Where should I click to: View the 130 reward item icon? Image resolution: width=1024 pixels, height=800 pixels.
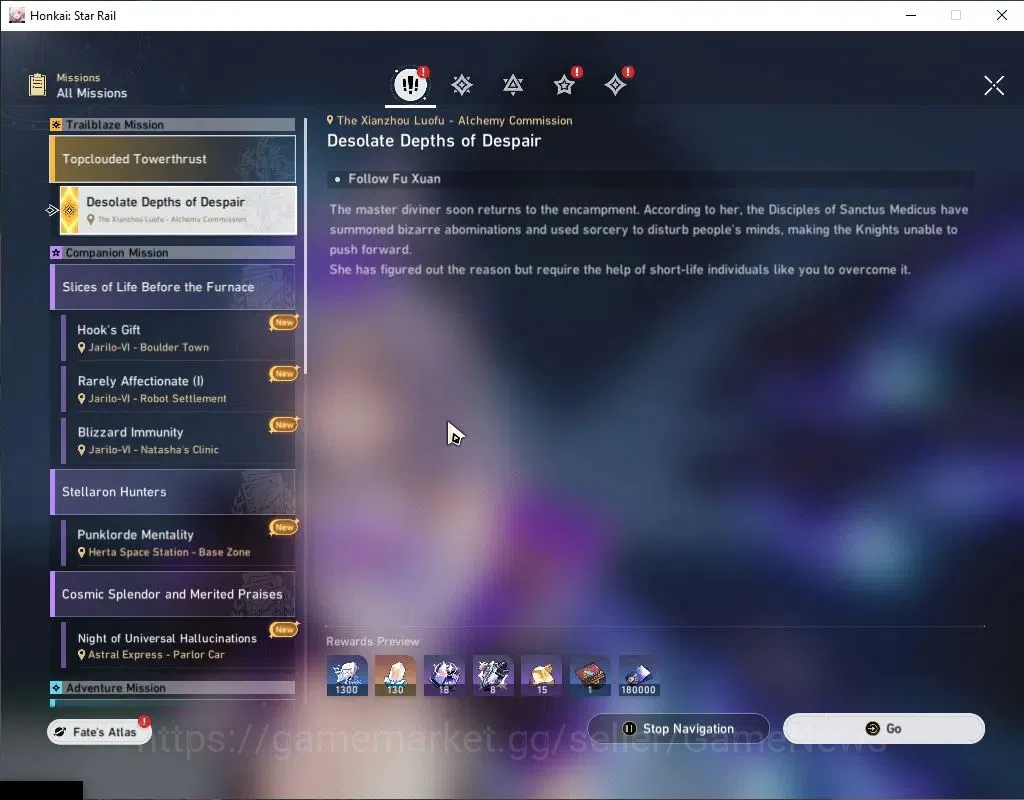(395, 675)
